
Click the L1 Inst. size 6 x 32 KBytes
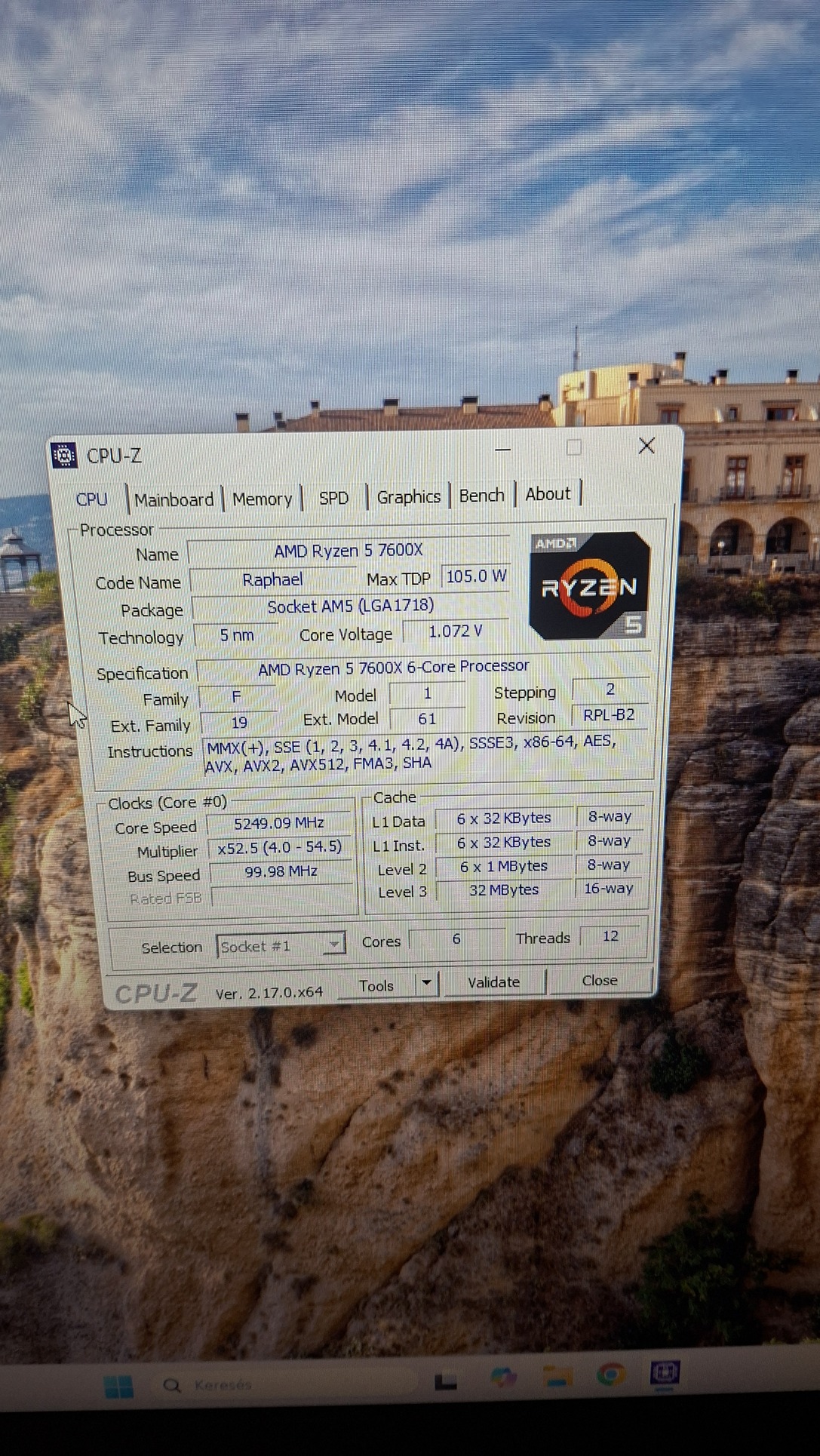pyautogui.click(x=505, y=843)
